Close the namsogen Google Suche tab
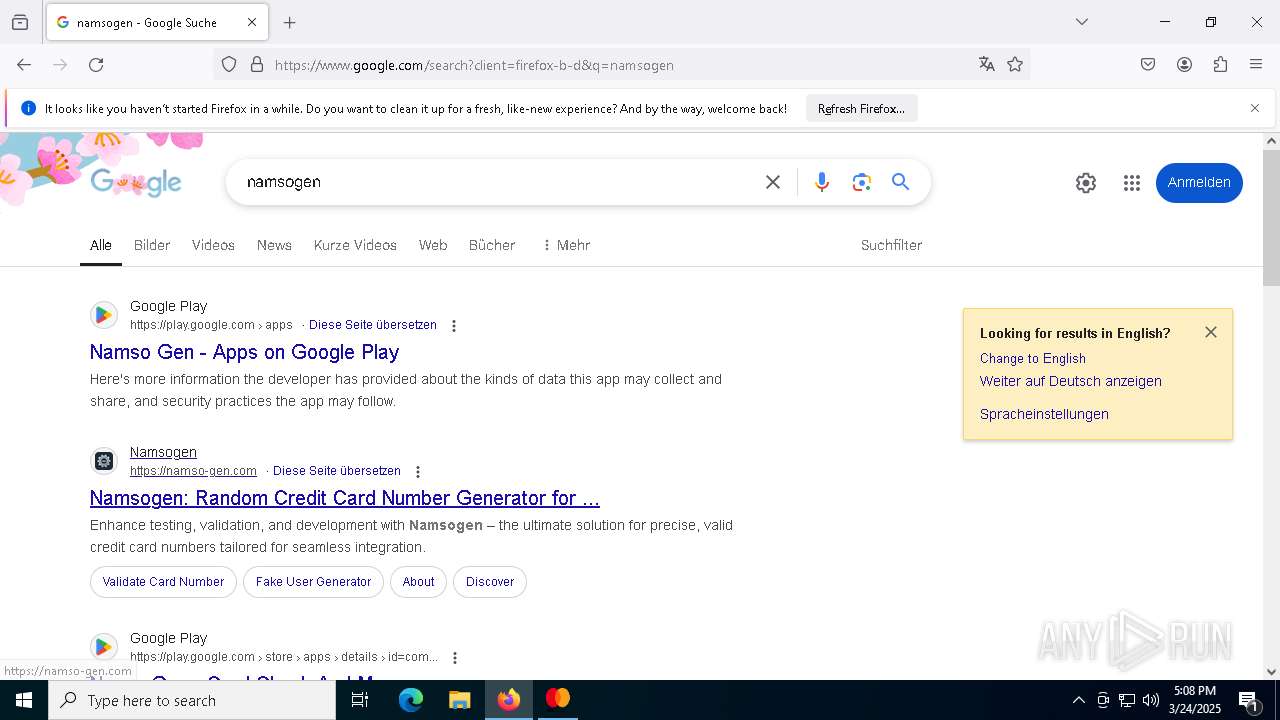This screenshot has width=1280, height=720. 252,22
